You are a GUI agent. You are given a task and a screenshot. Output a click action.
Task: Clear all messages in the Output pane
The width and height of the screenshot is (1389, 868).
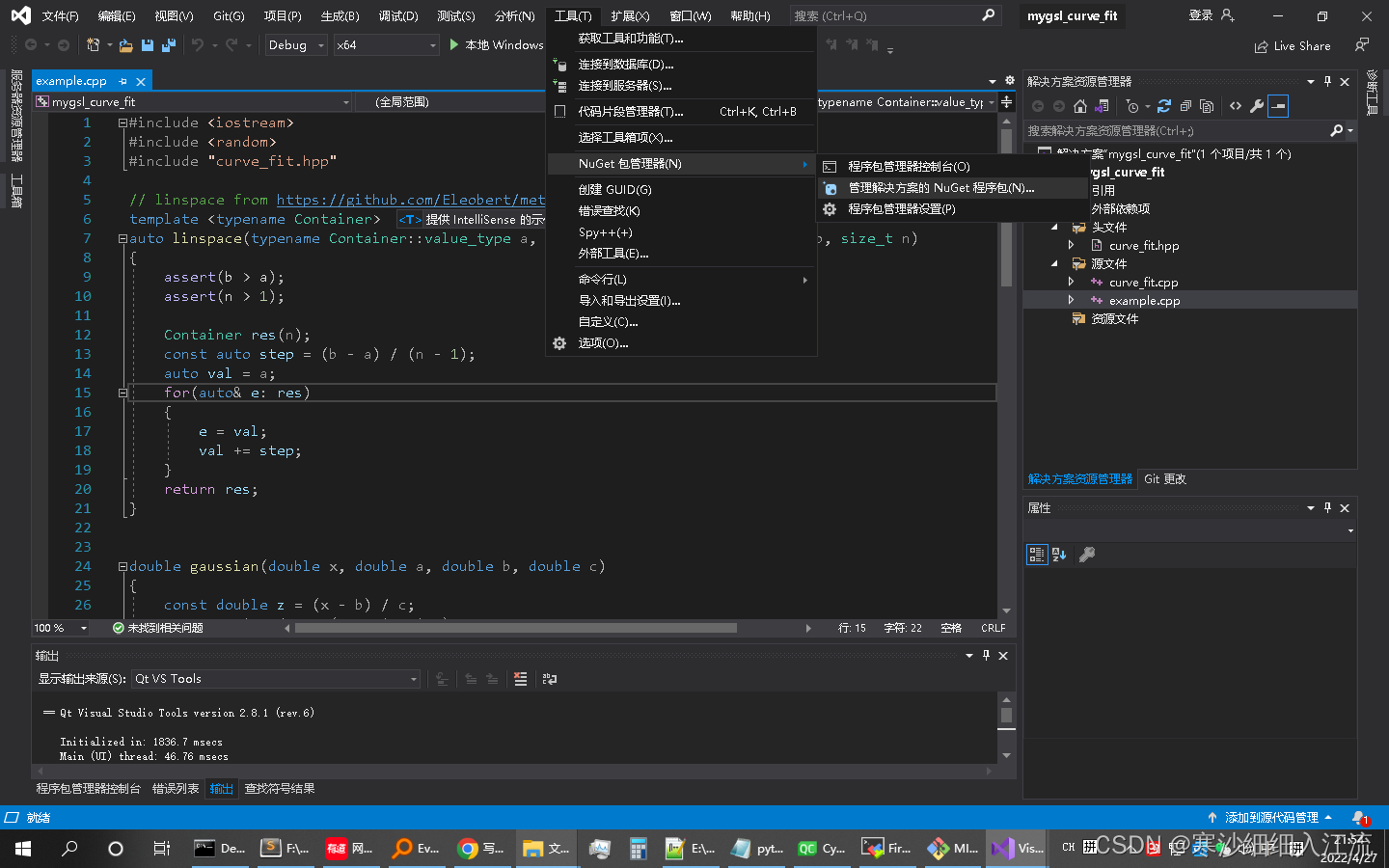[x=521, y=679]
